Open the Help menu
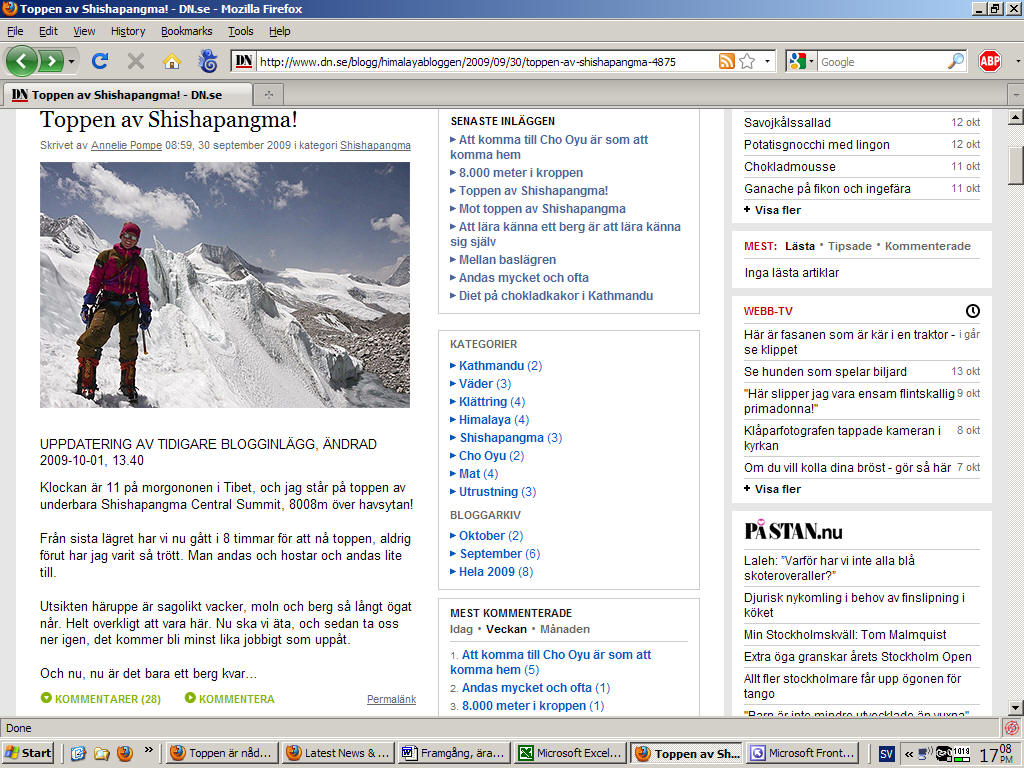The width and height of the screenshot is (1024, 768). 280,31
